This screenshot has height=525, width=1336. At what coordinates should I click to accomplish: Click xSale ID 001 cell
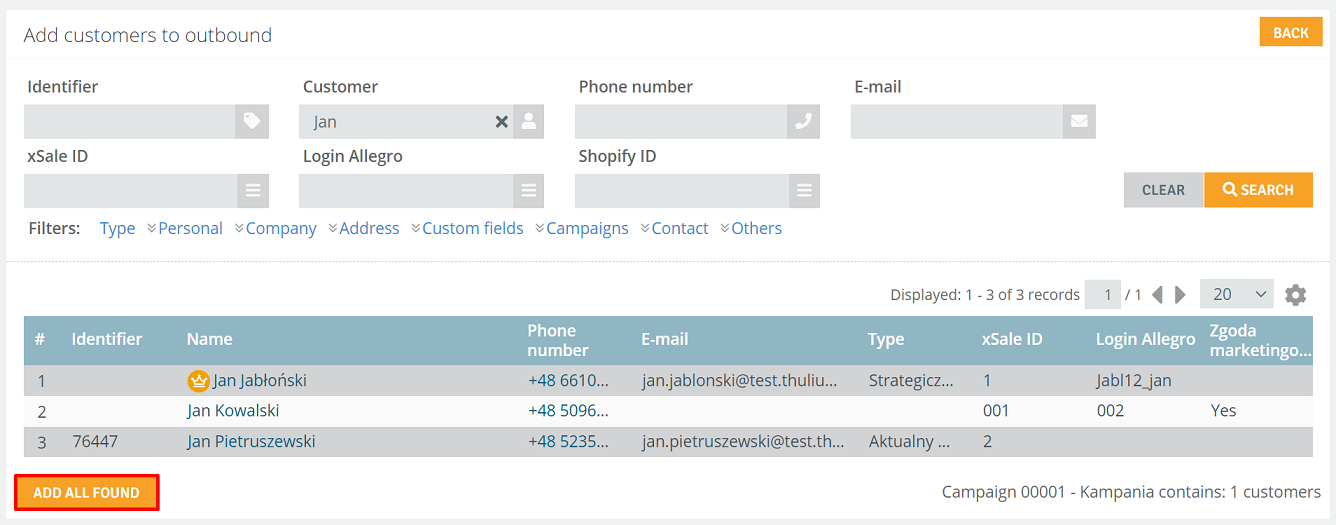pyautogui.click(x=996, y=411)
